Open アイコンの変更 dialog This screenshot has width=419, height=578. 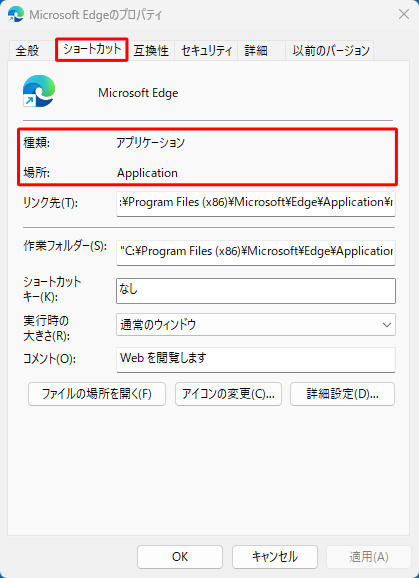[x=228, y=394]
